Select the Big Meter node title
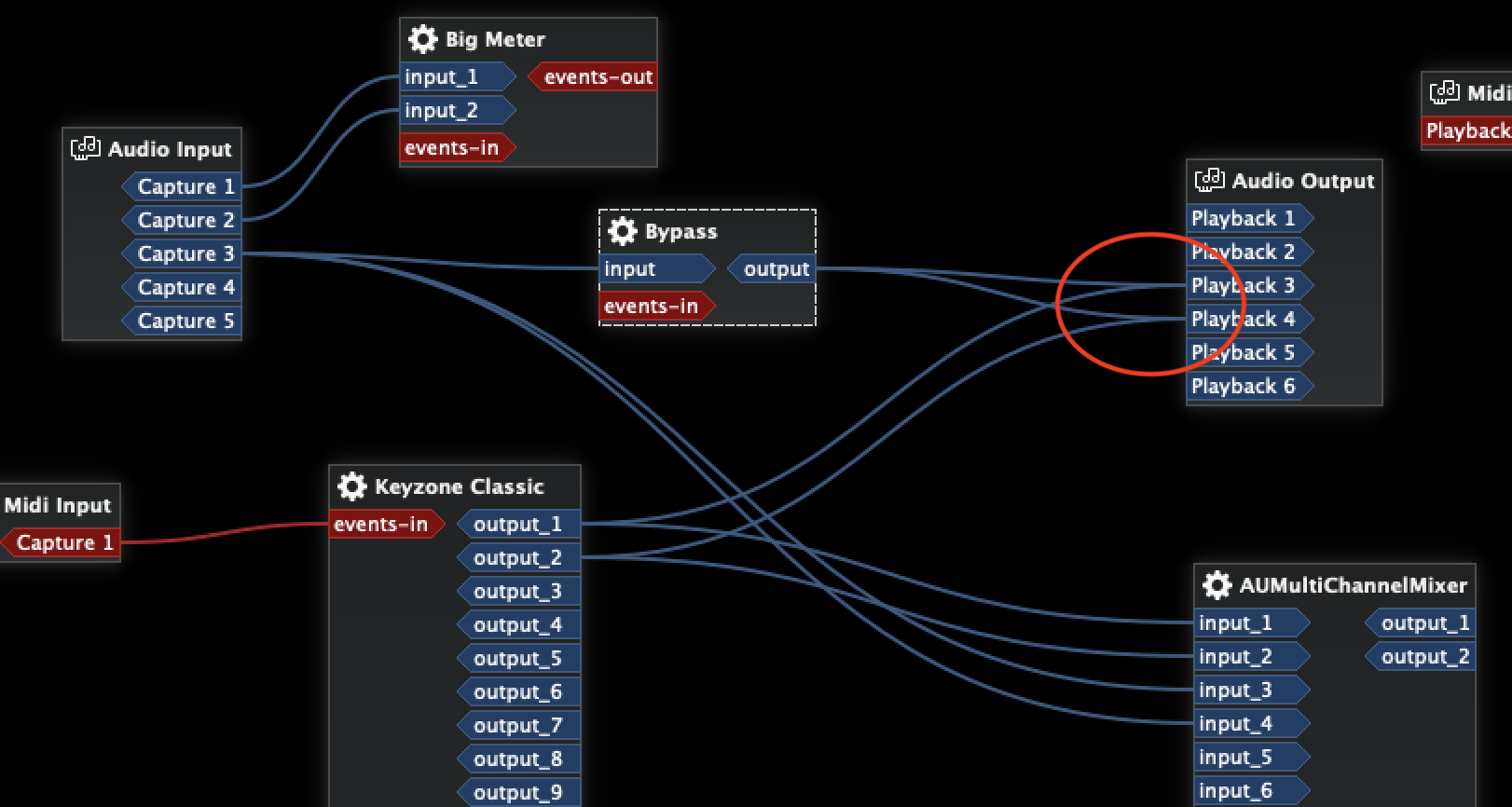The height and width of the screenshot is (807, 1512). click(x=495, y=39)
